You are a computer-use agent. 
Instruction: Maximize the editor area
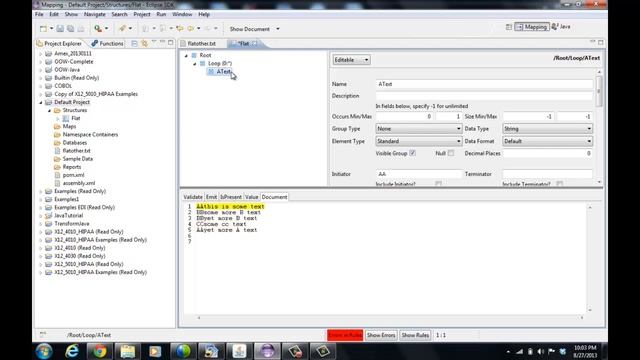coord(601,42)
